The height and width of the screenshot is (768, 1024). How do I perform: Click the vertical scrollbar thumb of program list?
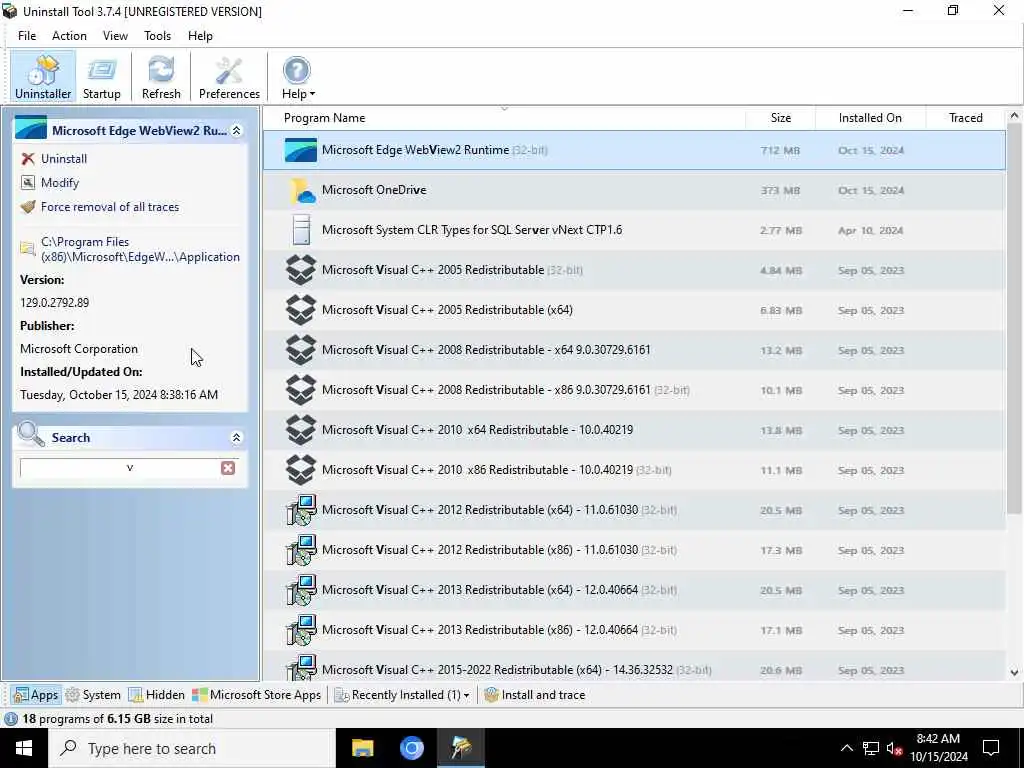(x=1014, y=318)
